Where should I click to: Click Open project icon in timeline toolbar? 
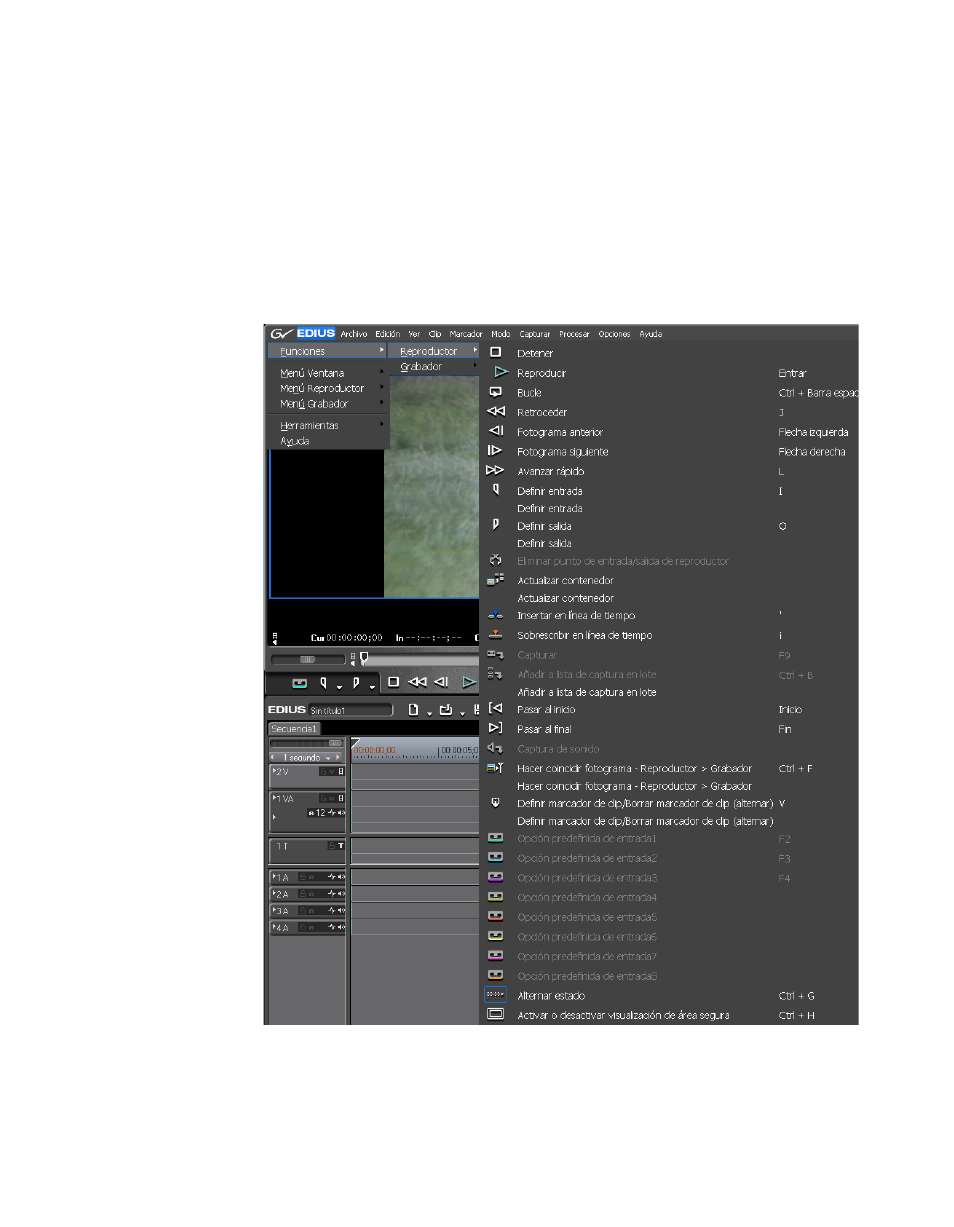(x=446, y=709)
